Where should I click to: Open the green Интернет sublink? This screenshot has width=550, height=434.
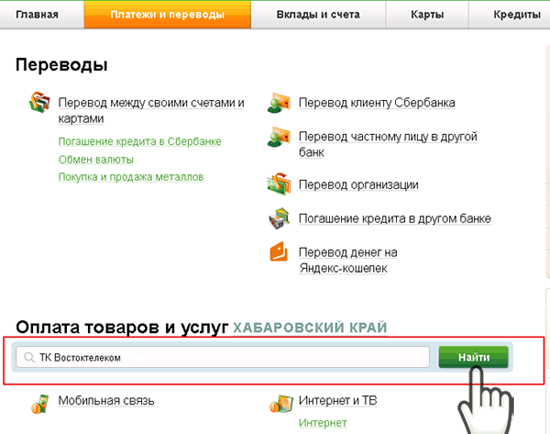(x=323, y=423)
